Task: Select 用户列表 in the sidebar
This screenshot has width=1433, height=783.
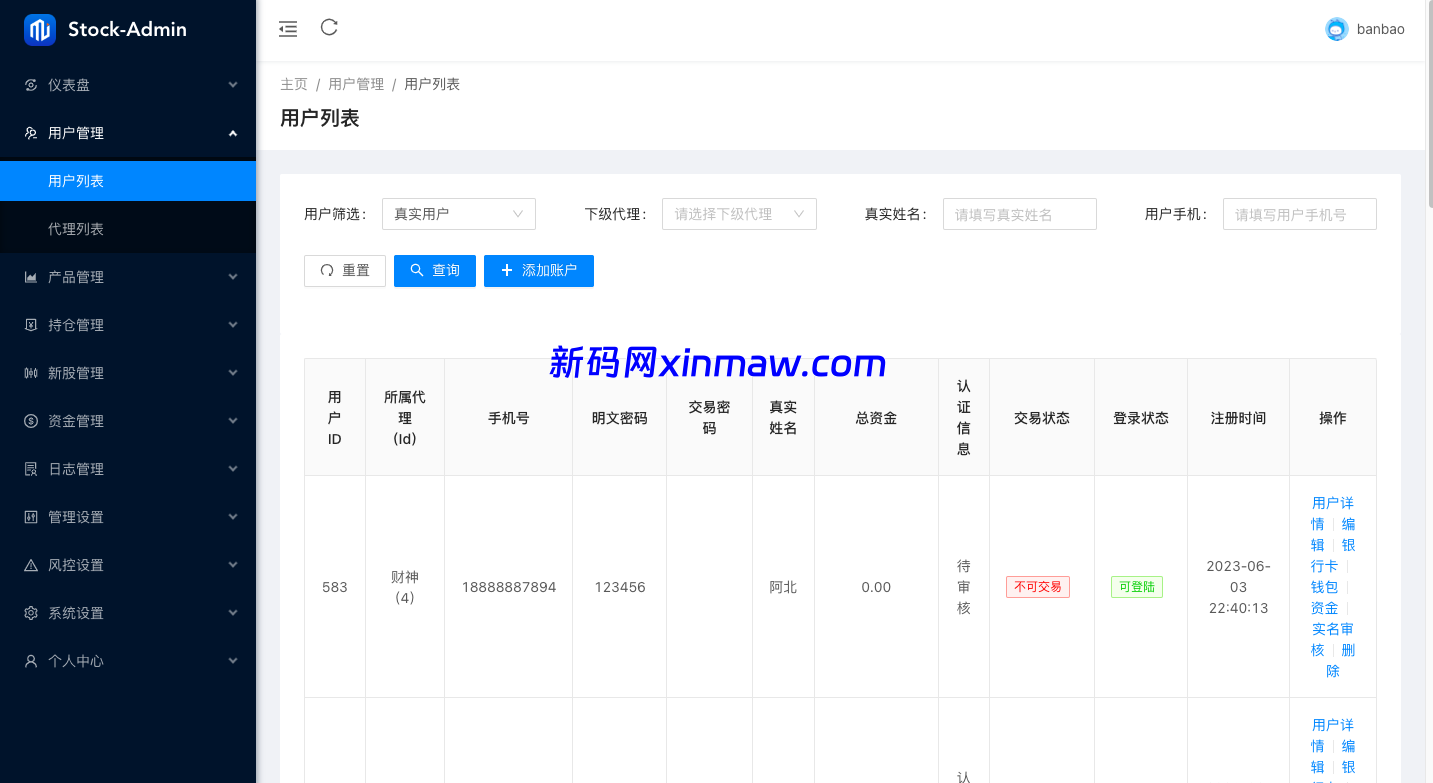Action: 76,181
